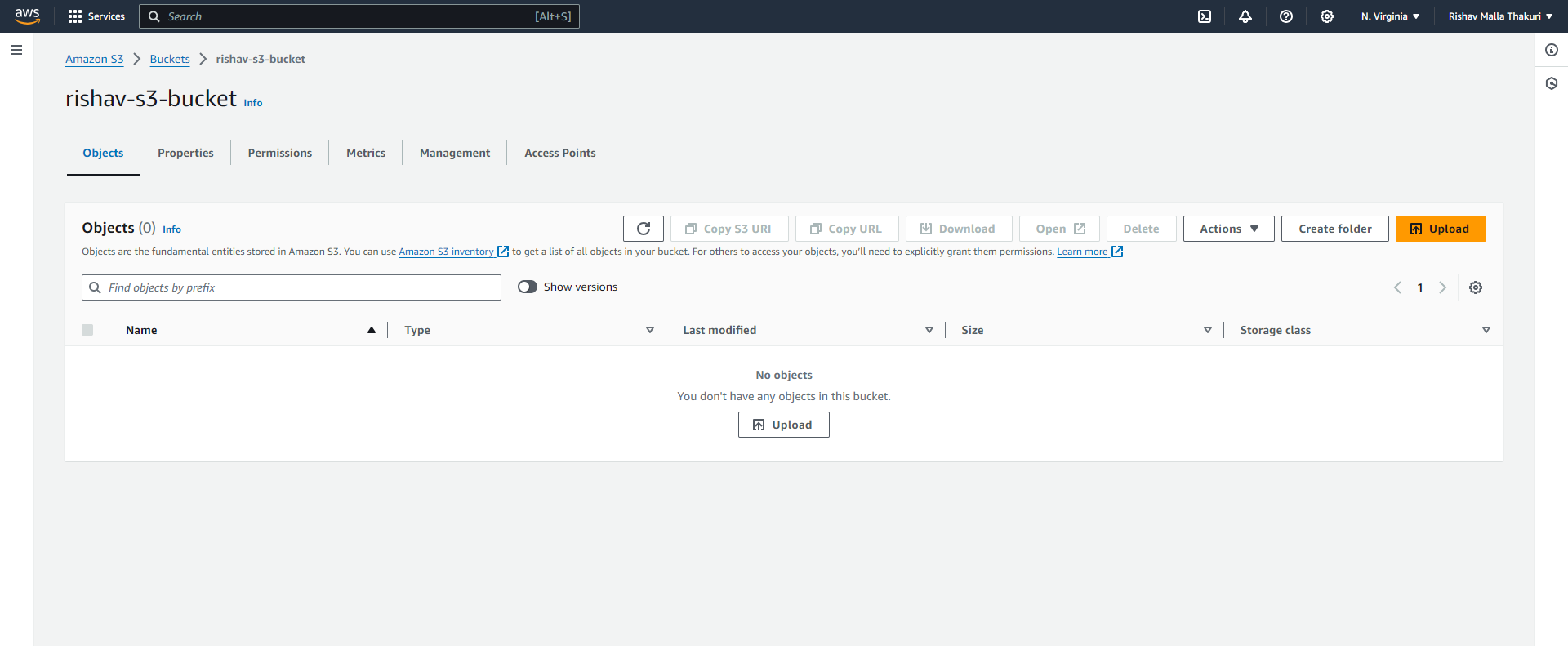The width and height of the screenshot is (1568, 646).
Task: Click Info link next to Objects (0)
Action: [171, 229]
